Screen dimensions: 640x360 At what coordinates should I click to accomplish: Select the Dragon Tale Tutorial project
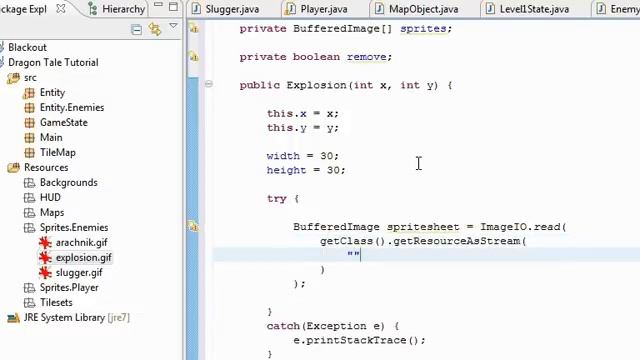[x=53, y=62]
